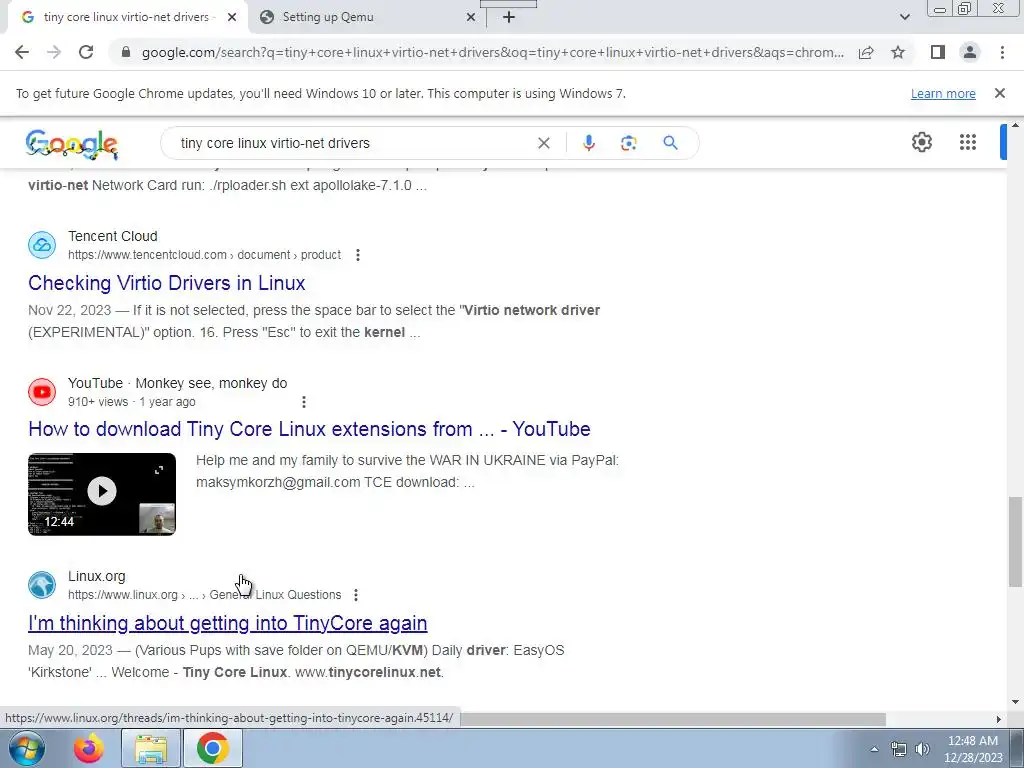The width and height of the screenshot is (1024, 768).
Task: Dismiss the Chrome update info bar
Action: [999, 93]
